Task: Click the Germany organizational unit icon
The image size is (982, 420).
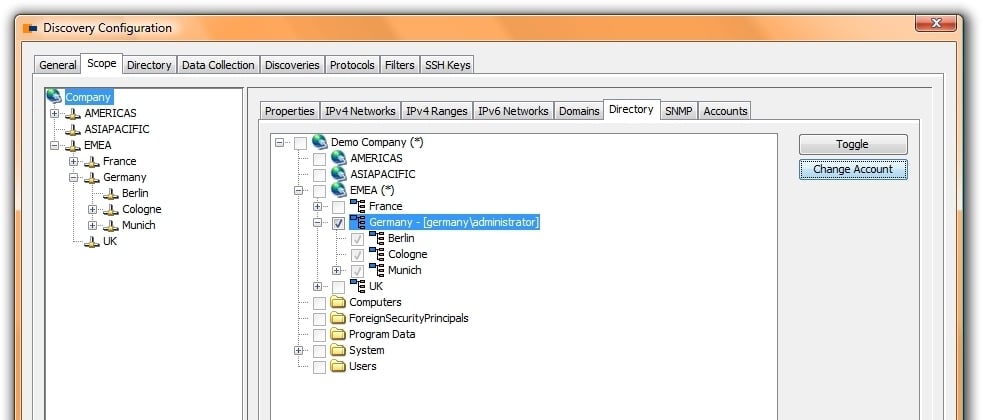Action: [358, 222]
